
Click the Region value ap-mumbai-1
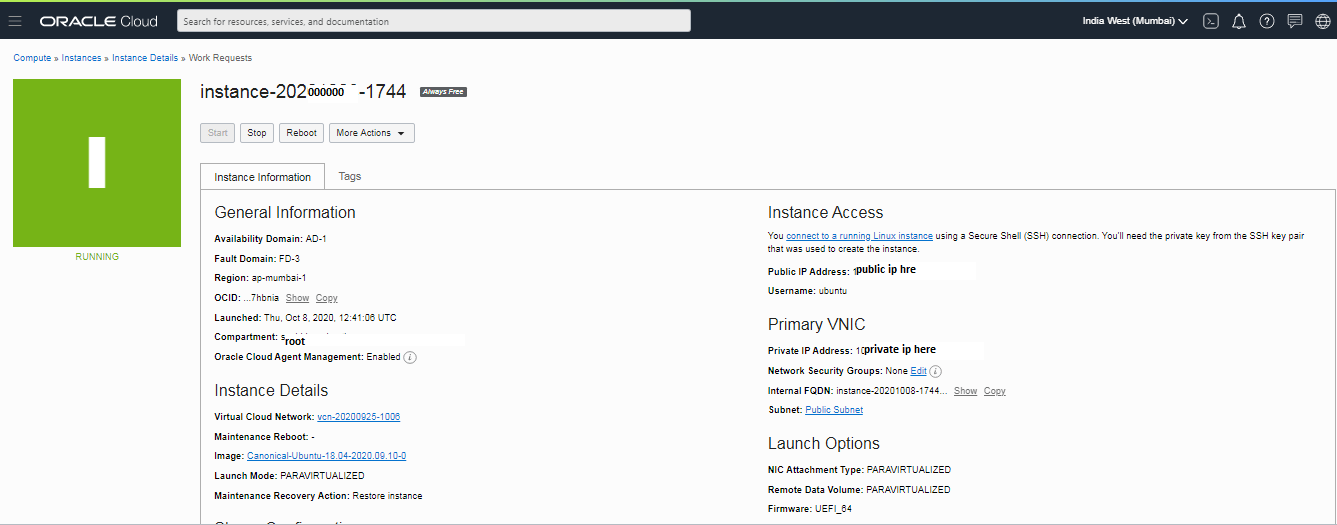(x=279, y=278)
